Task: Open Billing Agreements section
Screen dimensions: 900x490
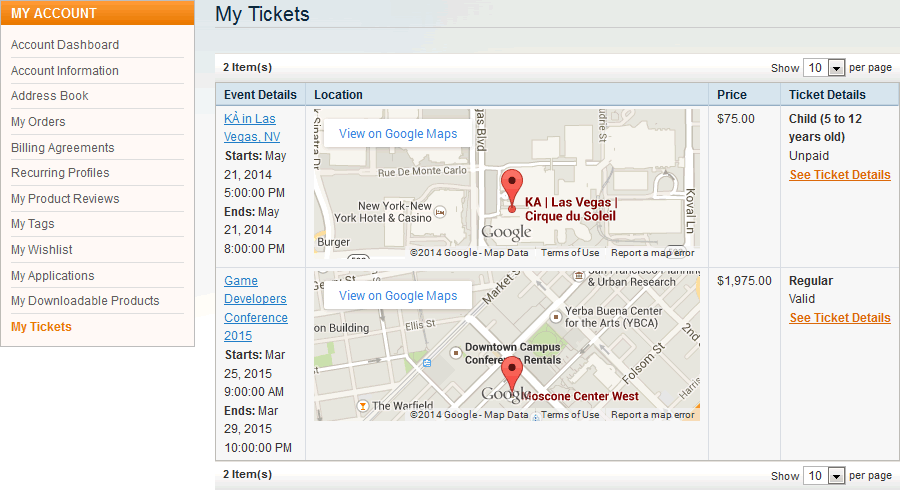Action: click(63, 148)
